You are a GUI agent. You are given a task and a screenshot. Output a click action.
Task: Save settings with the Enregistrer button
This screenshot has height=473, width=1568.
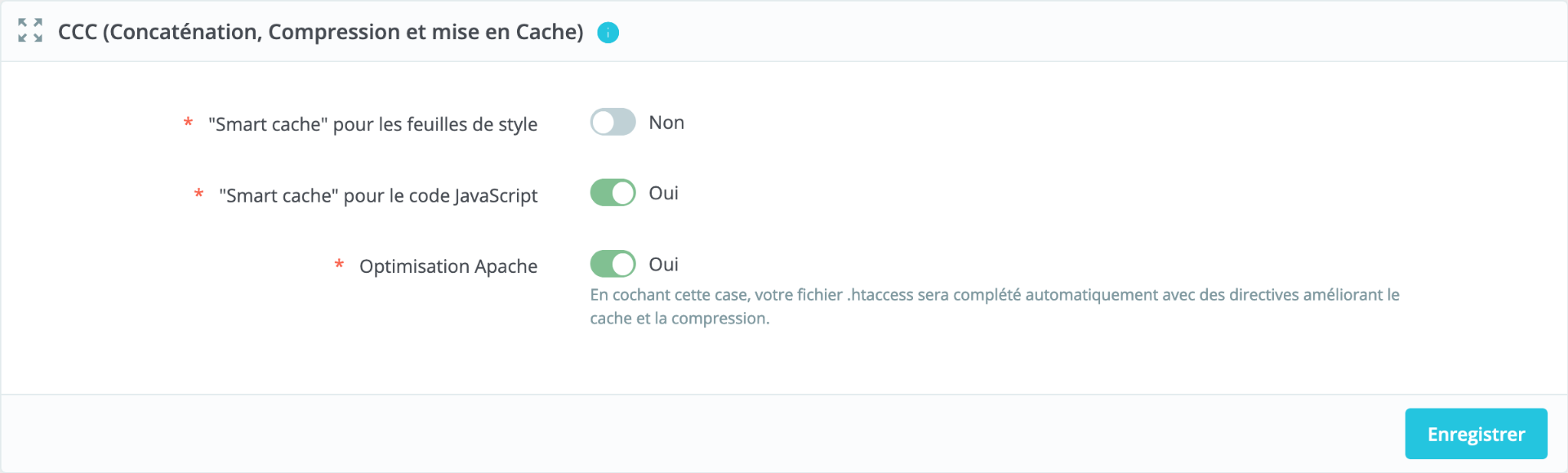[1476, 434]
